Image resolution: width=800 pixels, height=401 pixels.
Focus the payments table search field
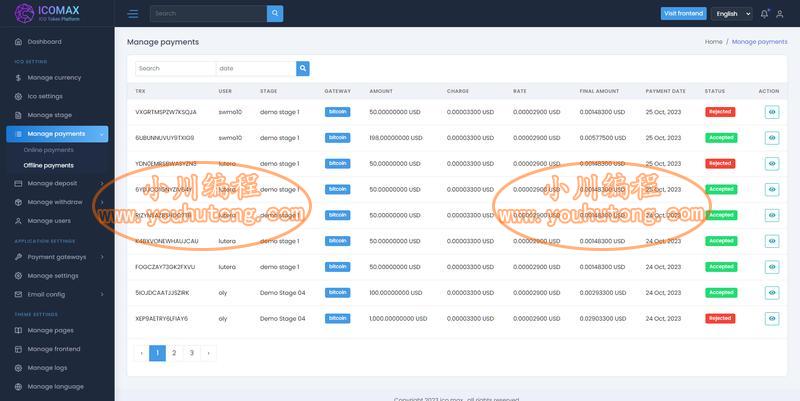click(176, 68)
